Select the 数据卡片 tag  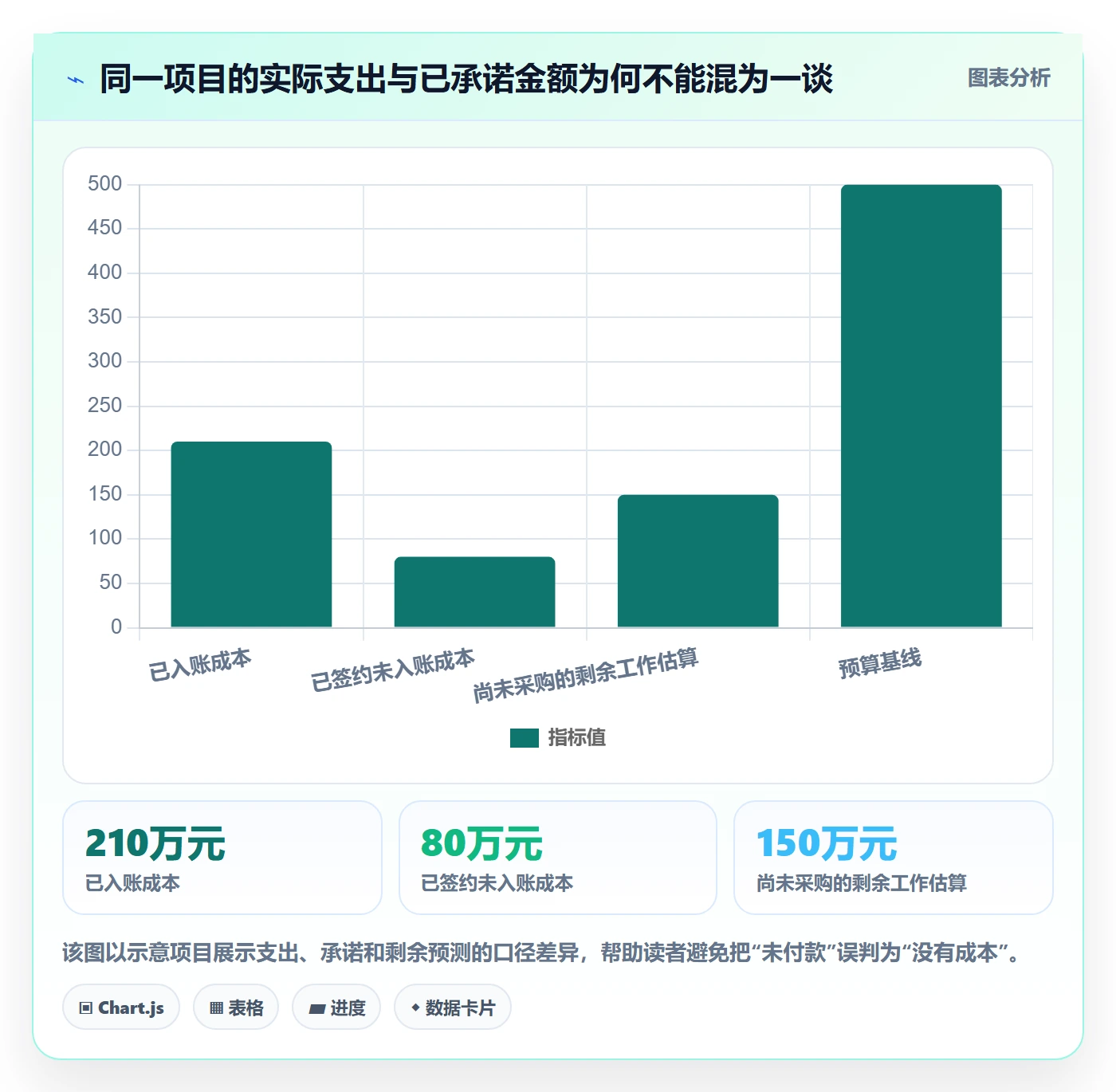tap(453, 1008)
